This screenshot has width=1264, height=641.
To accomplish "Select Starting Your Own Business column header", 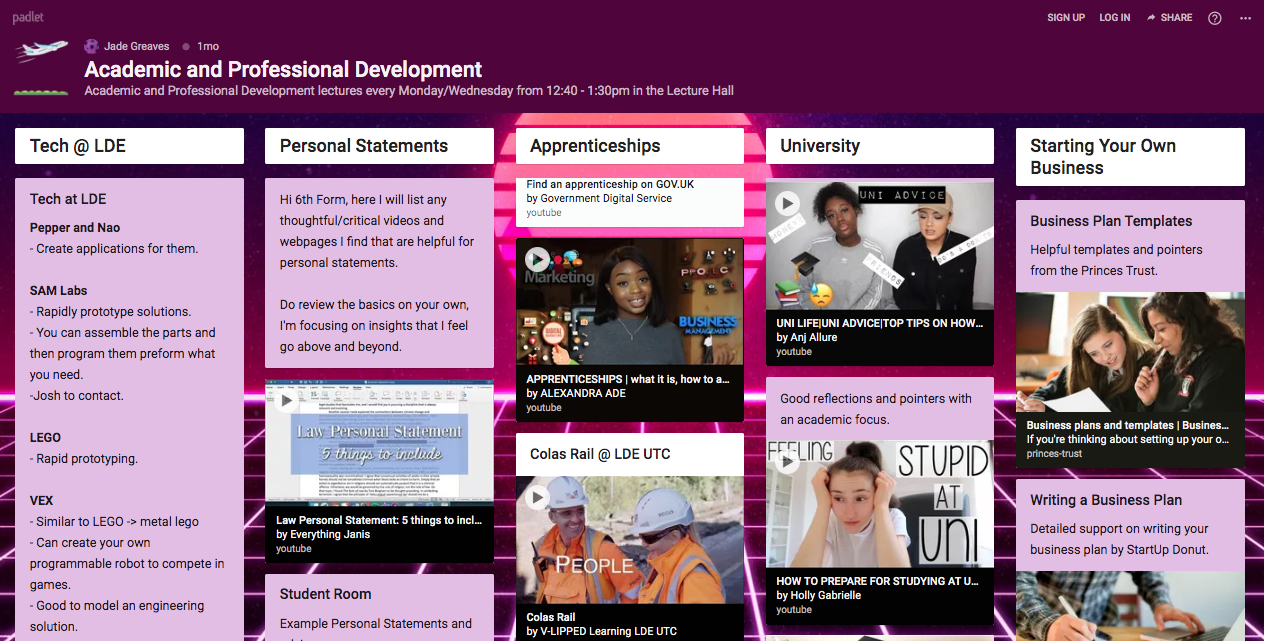I will coord(1130,157).
